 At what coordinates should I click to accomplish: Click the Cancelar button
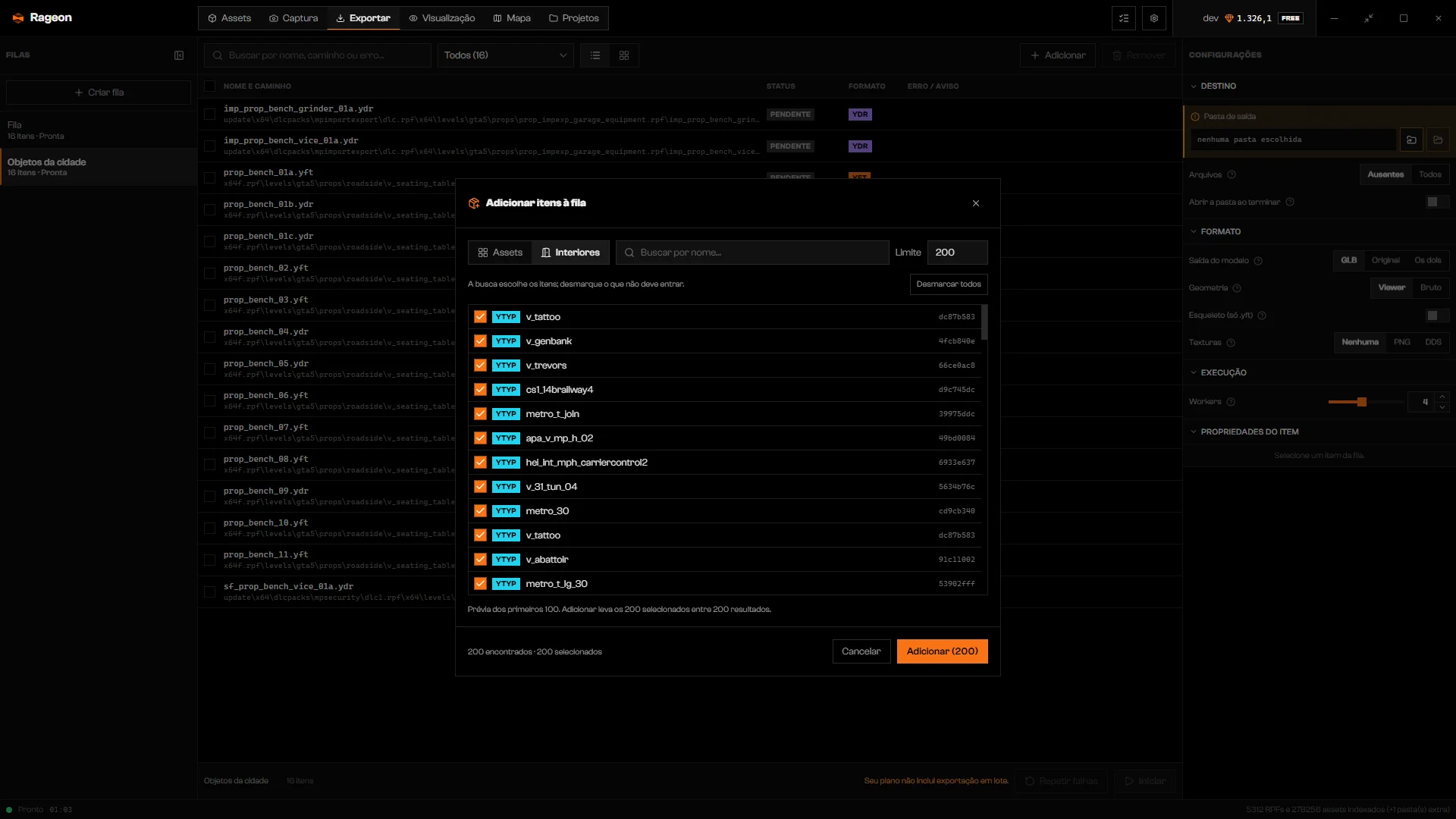click(x=861, y=651)
